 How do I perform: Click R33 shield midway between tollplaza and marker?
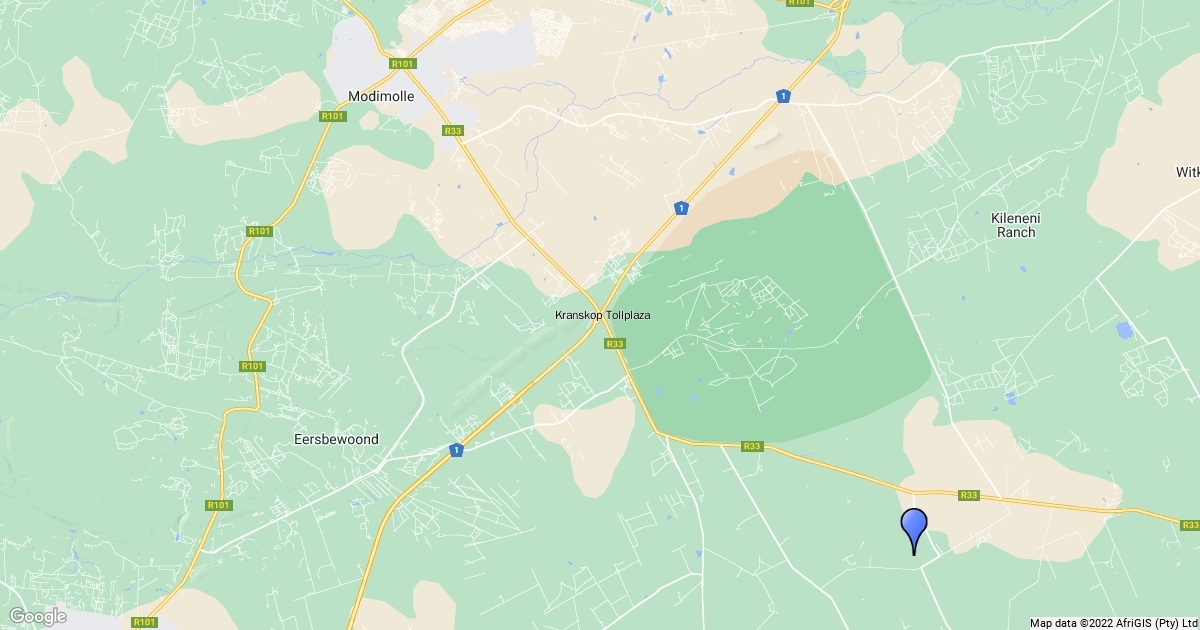click(x=753, y=446)
